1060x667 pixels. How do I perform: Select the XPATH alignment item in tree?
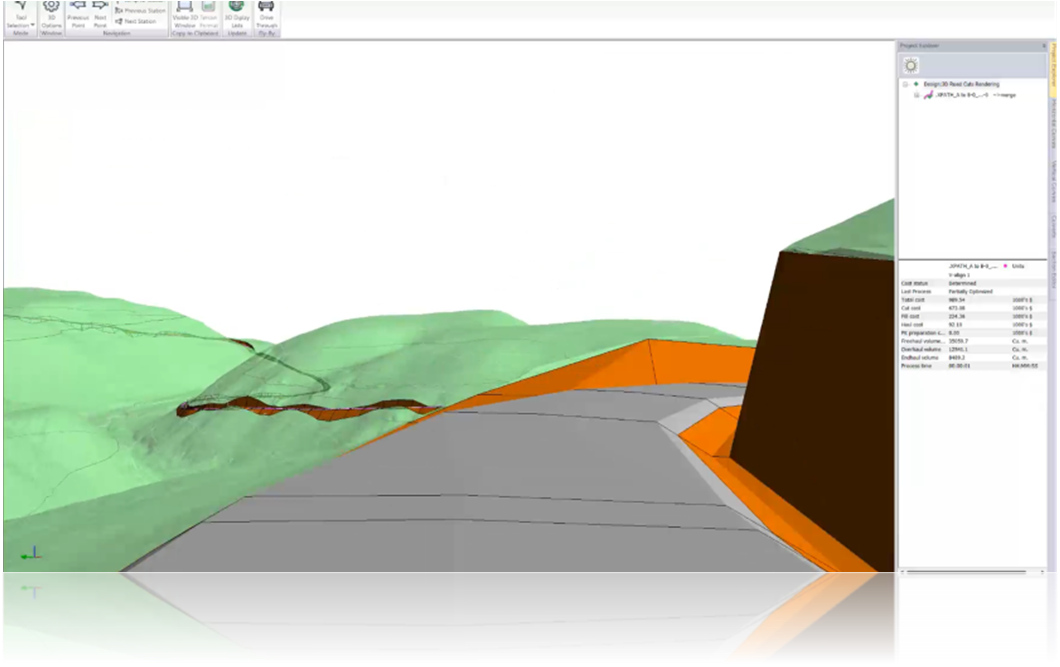962,95
